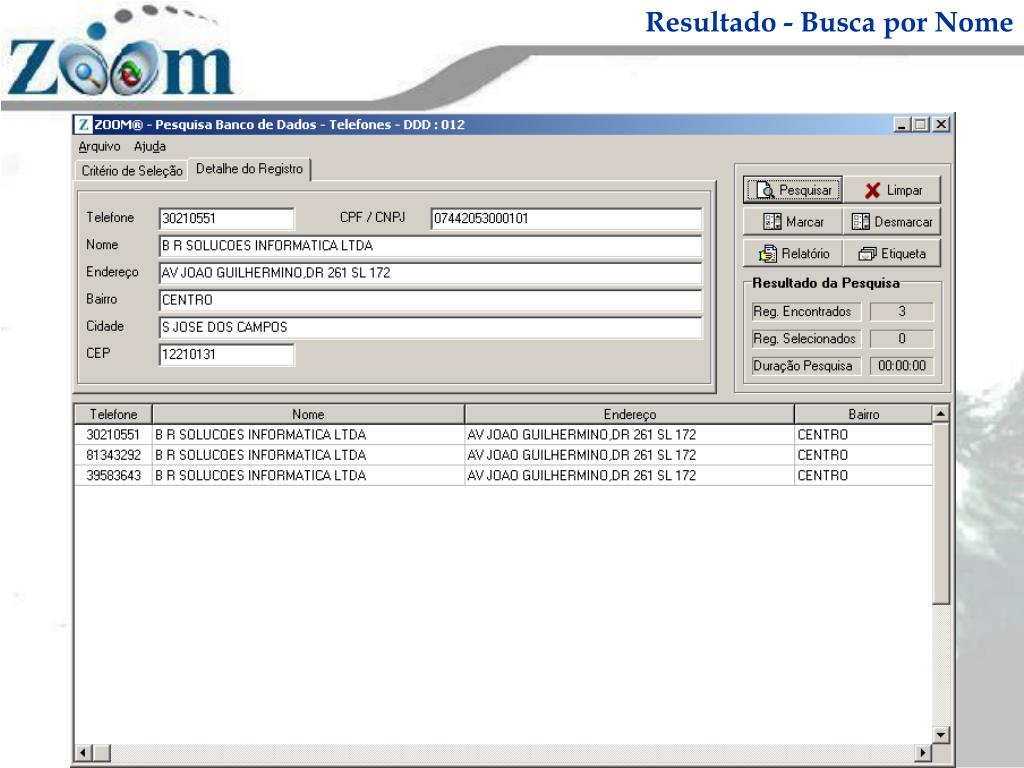The image size is (1024, 768).
Task: Click the Telefone column header
Action: click(x=113, y=414)
